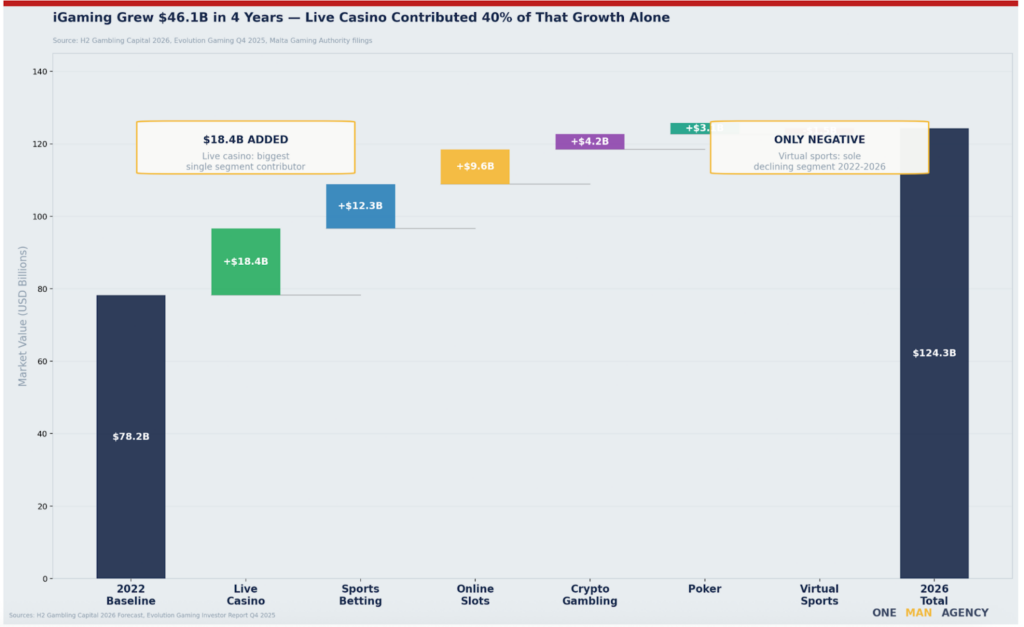The image size is (1024, 627).
Task: Select the 'Live Casino' x-axis label
Action: click(x=245, y=595)
